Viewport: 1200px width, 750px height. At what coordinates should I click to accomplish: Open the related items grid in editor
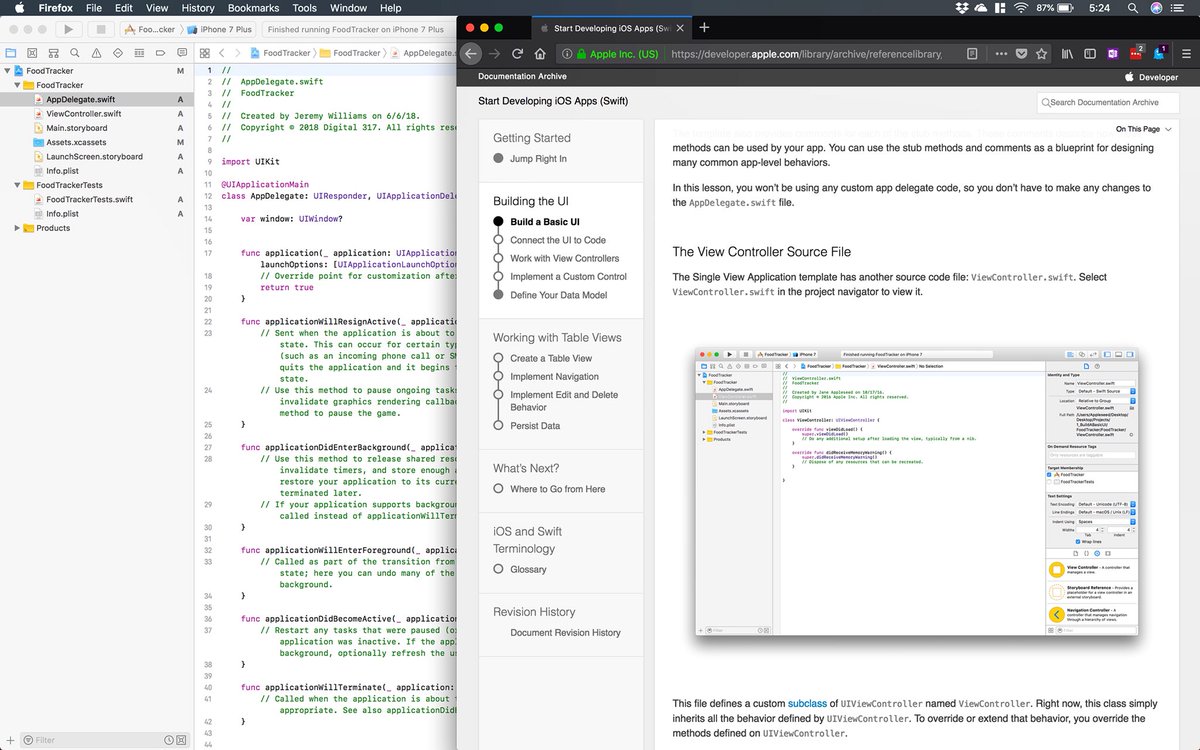point(205,52)
